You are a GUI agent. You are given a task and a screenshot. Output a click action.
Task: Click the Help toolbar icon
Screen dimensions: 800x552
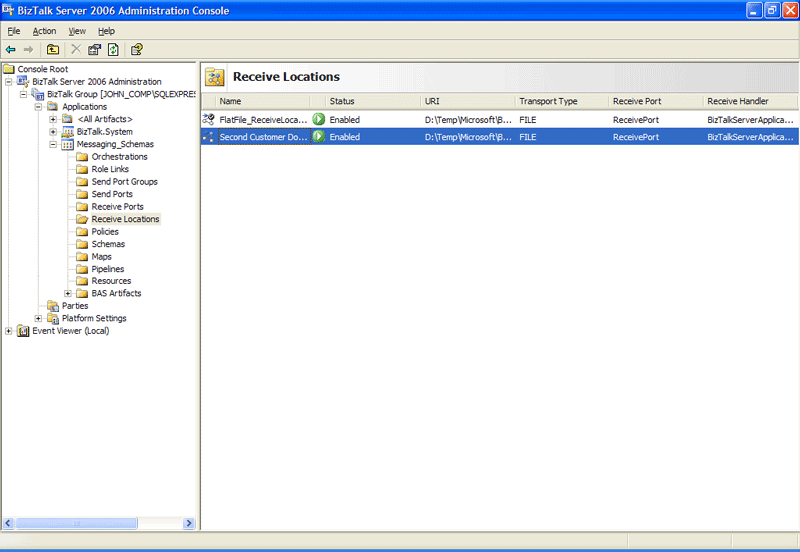137,49
